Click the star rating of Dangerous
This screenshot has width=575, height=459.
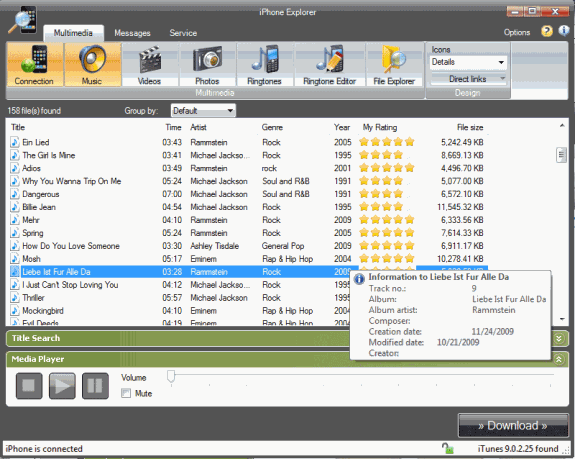point(387,194)
